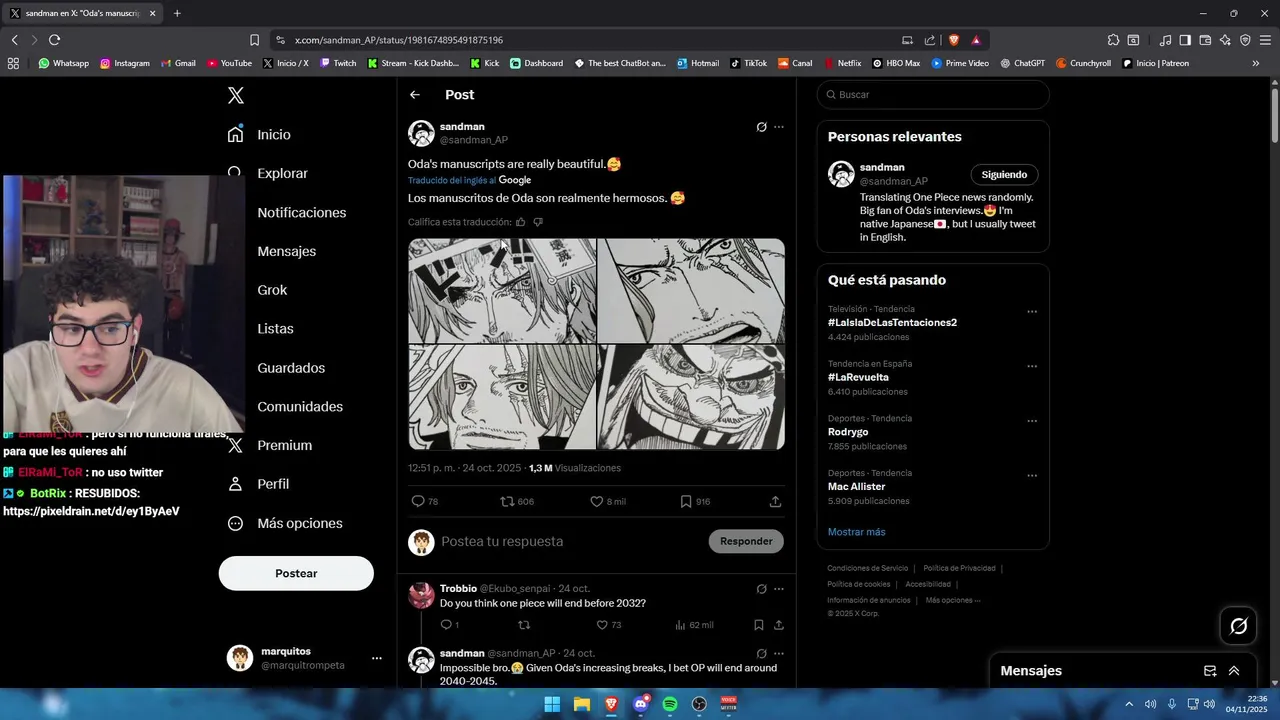Image resolution: width=1280 pixels, height=720 pixels.
Task: Open Inicio home in sidebar
Action: pos(260,134)
